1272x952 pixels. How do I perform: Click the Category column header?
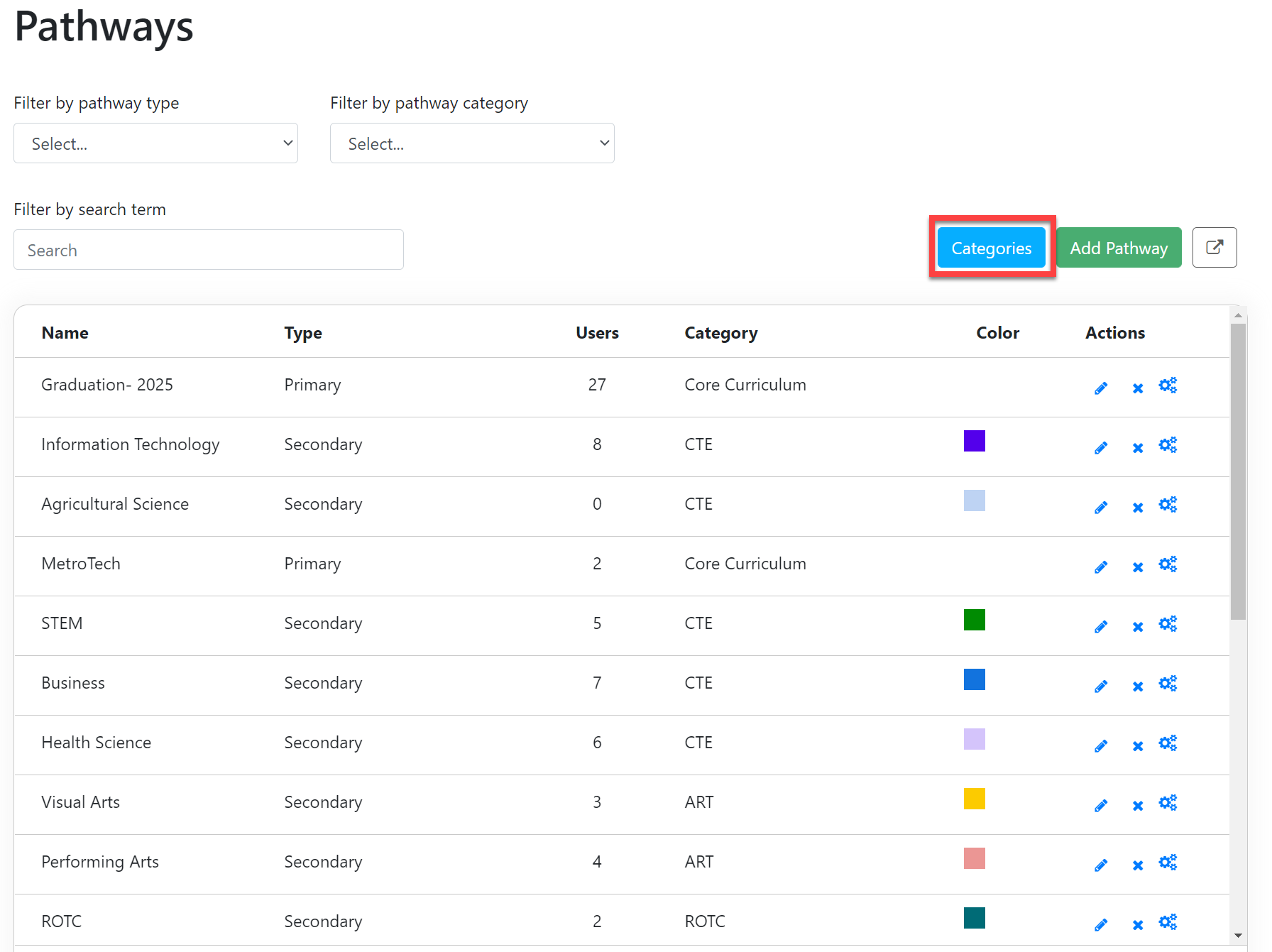pyautogui.click(x=721, y=333)
